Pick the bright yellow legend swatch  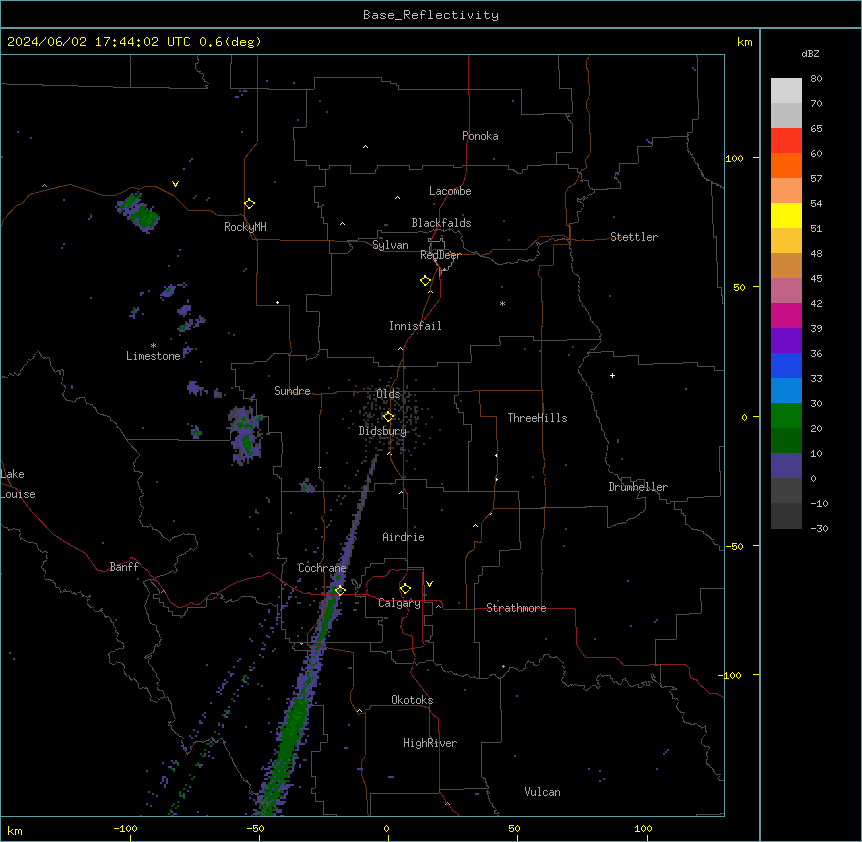(x=786, y=215)
